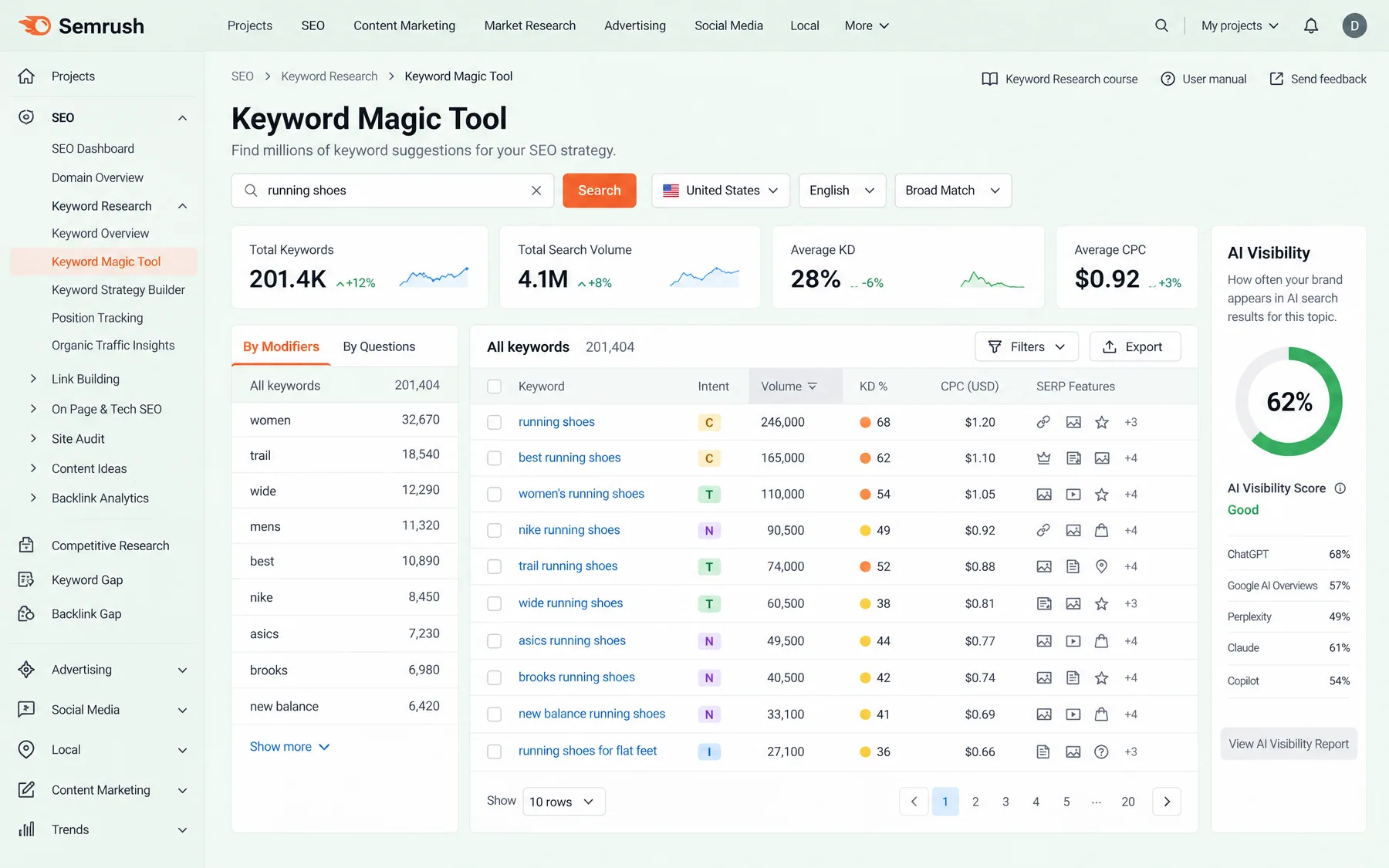Click image icon for brooks running shoes row
Viewport: 1389px width, 868px height.
tap(1043, 677)
